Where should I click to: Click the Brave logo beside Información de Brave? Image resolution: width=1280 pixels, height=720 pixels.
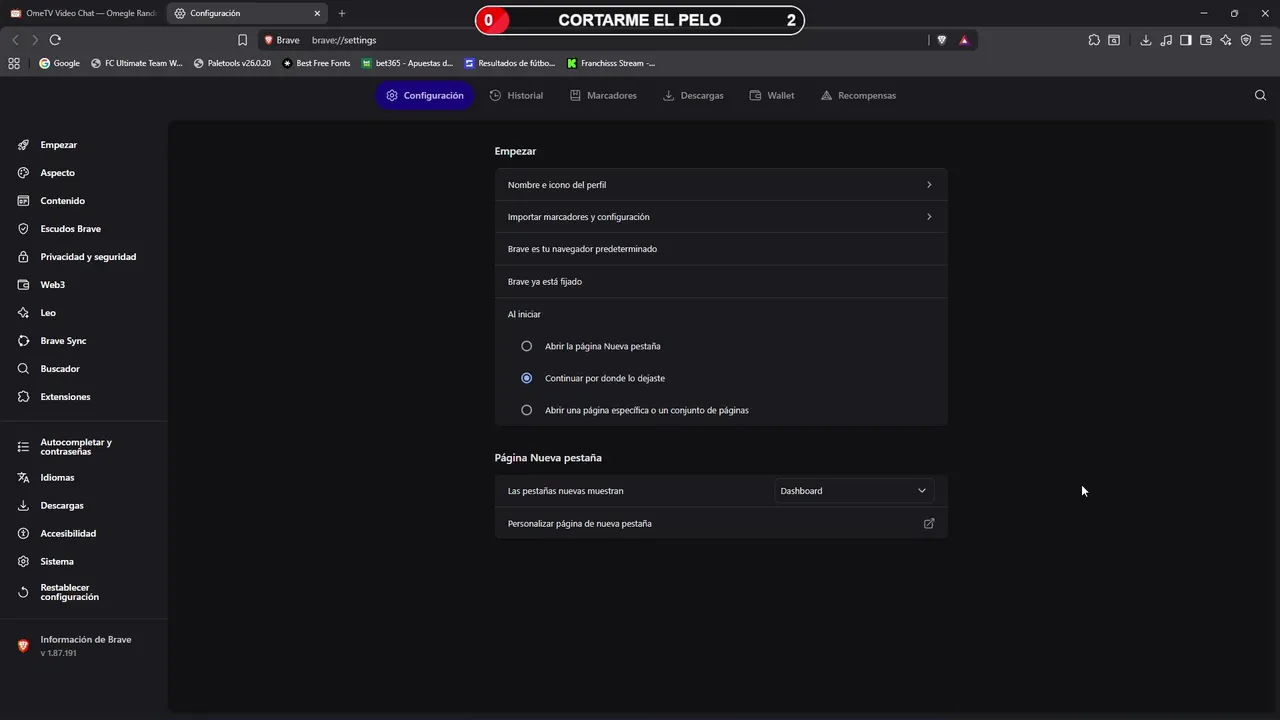pyautogui.click(x=24, y=646)
